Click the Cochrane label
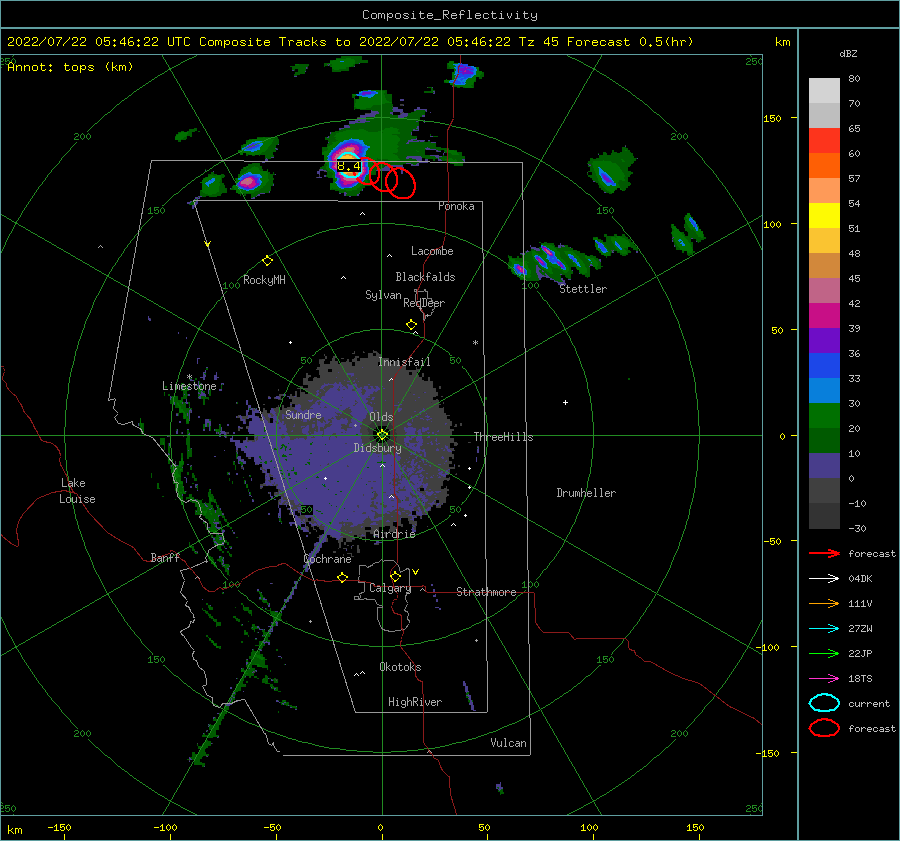This screenshot has height=841, width=900. click(327, 559)
